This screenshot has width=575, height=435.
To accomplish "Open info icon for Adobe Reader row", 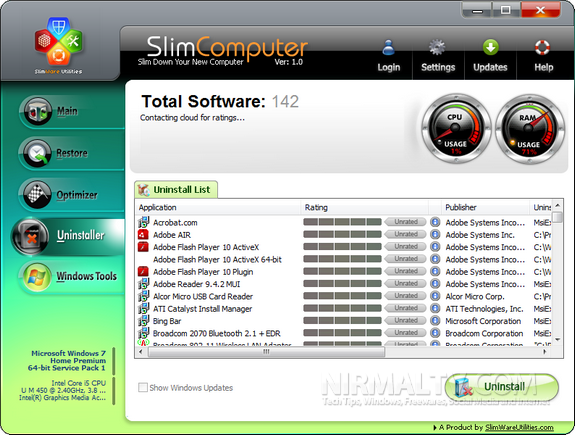I will point(435,284).
